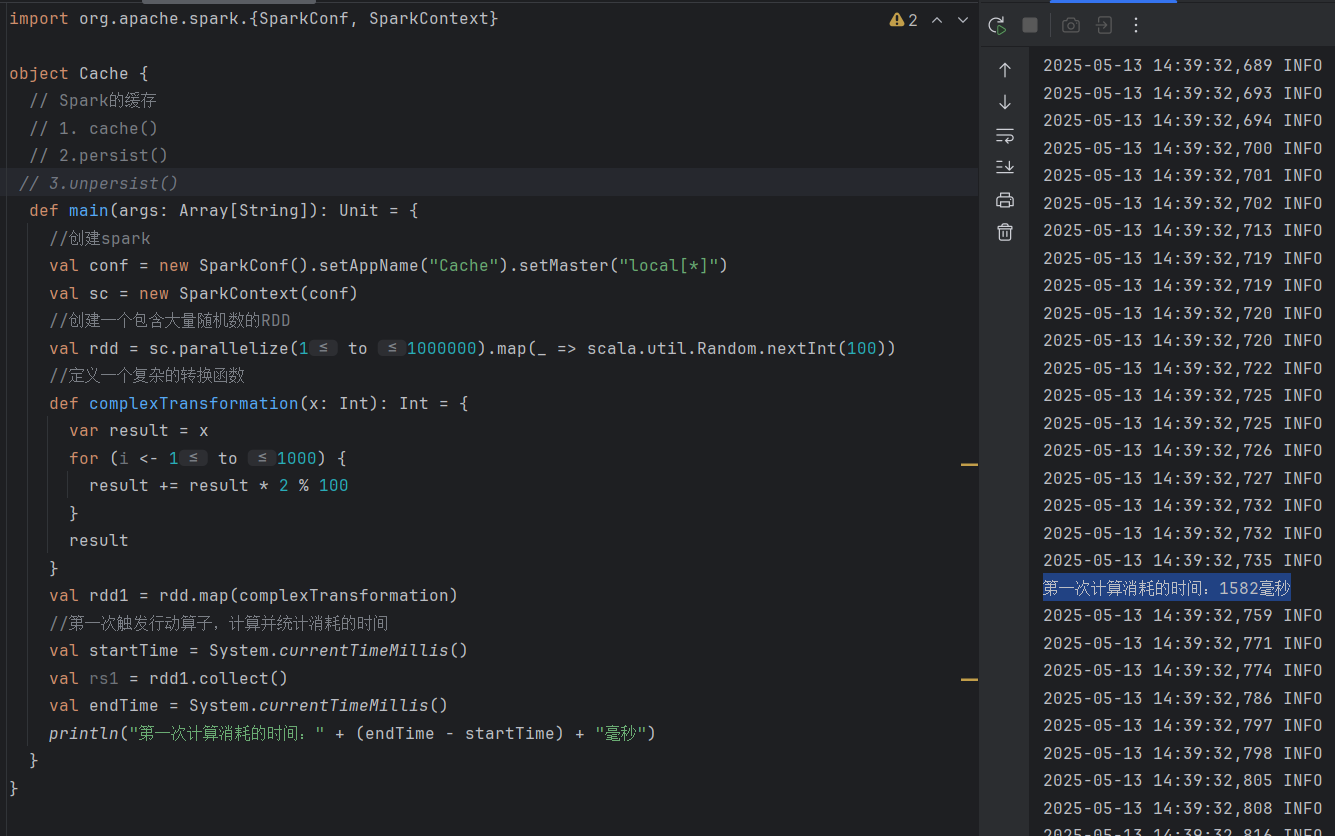Expand the next problem chevron near warnings count
The height and width of the screenshot is (836, 1335).
point(962,19)
